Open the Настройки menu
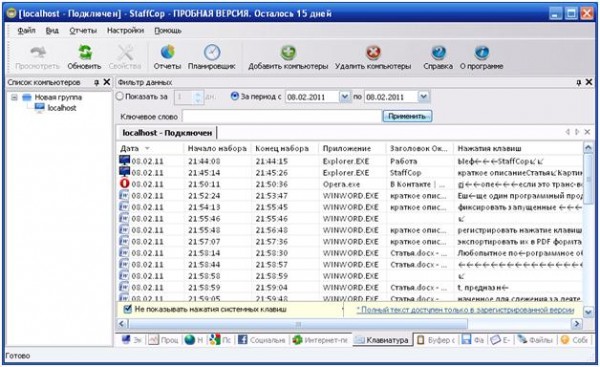Image resolution: width=600 pixels, height=367 pixels. 125,30
